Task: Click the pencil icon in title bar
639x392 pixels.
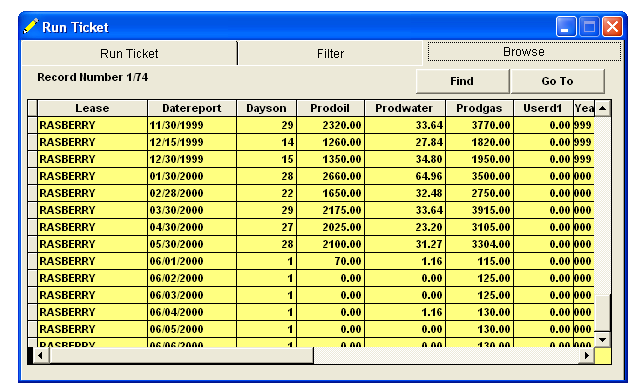Action: tap(31, 26)
